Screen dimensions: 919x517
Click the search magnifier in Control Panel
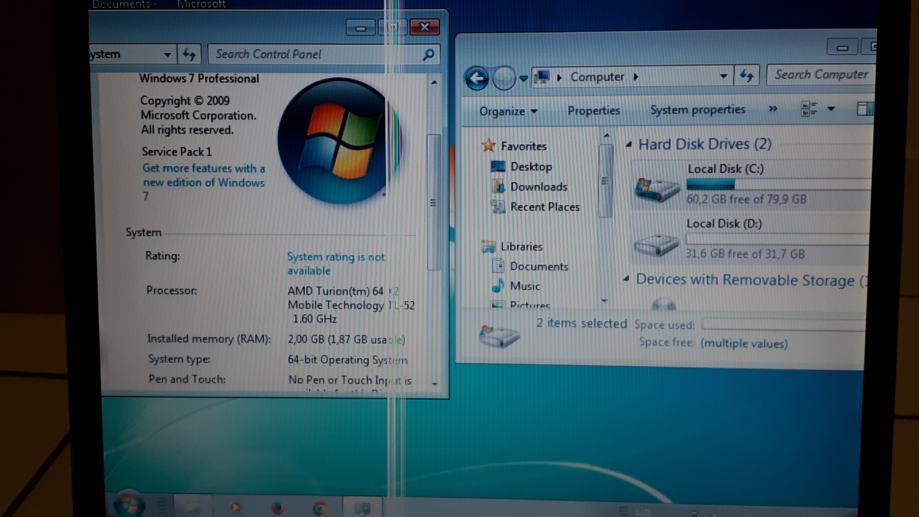(x=428, y=55)
